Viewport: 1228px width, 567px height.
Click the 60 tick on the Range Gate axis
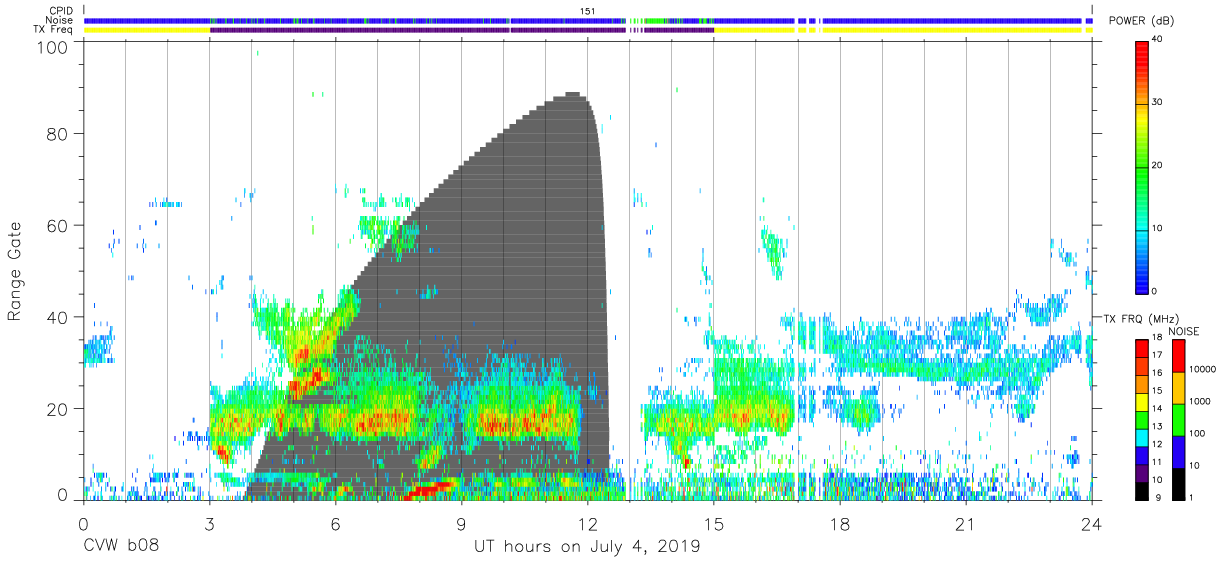(58, 225)
